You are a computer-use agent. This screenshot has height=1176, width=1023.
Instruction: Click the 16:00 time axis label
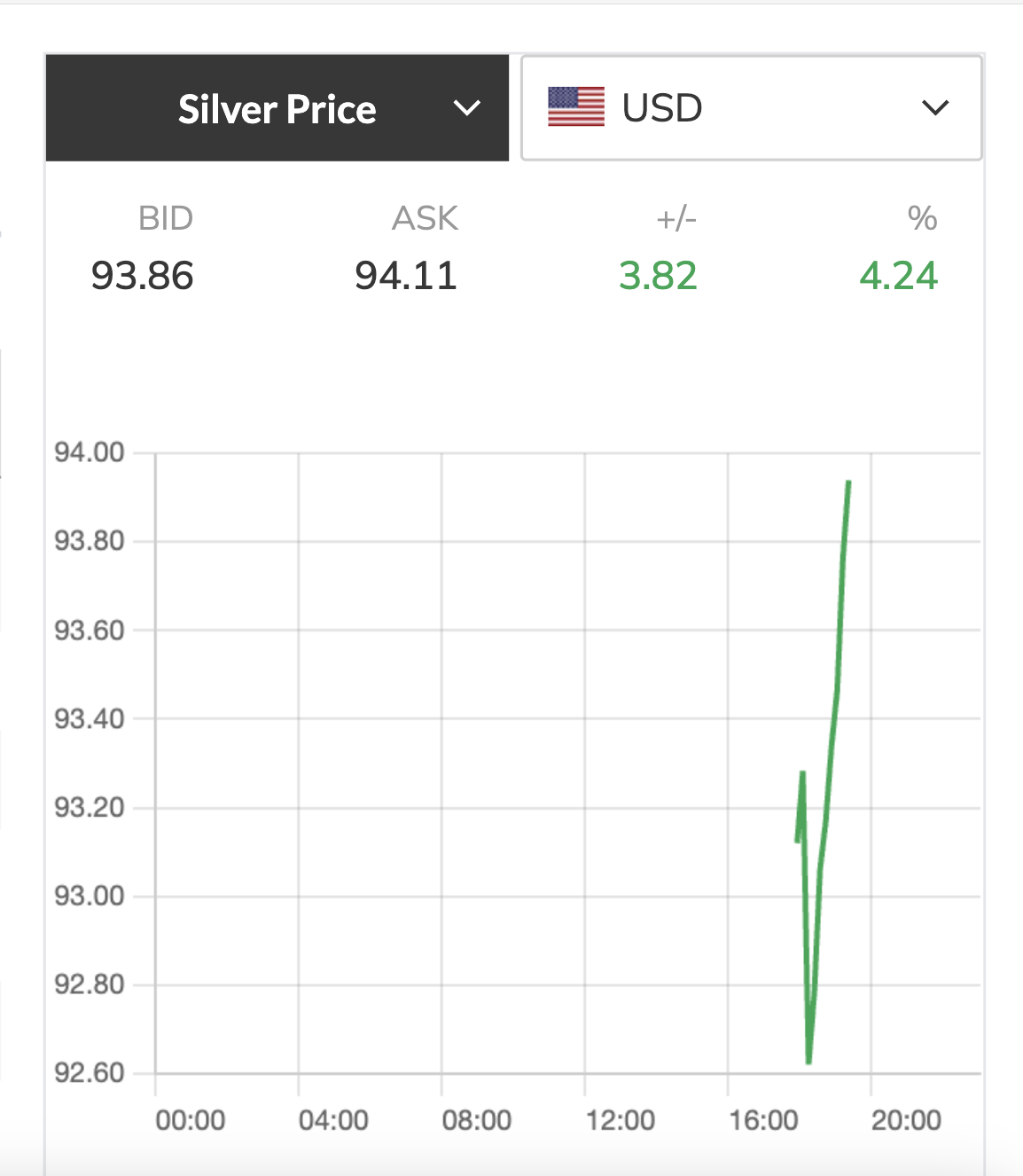pyautogui.click(x=763, y=1120)
